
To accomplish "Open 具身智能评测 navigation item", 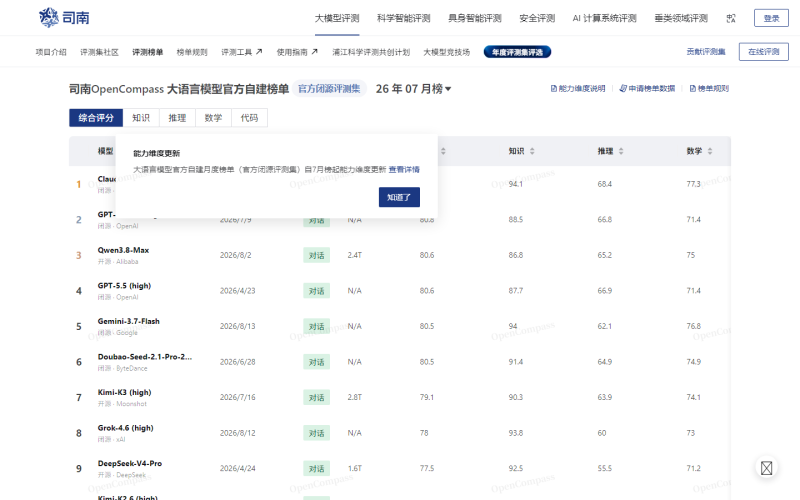I will point(474,18).
